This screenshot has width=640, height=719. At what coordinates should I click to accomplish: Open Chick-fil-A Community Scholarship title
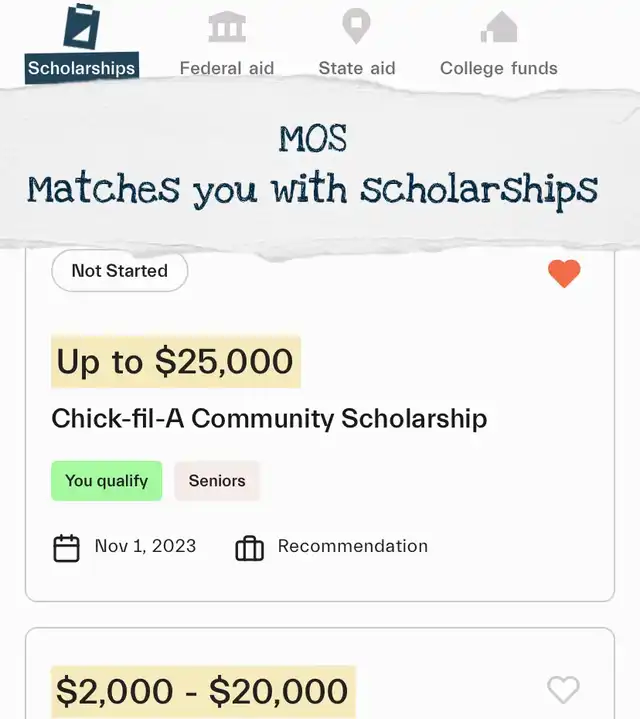coord(269,418)
